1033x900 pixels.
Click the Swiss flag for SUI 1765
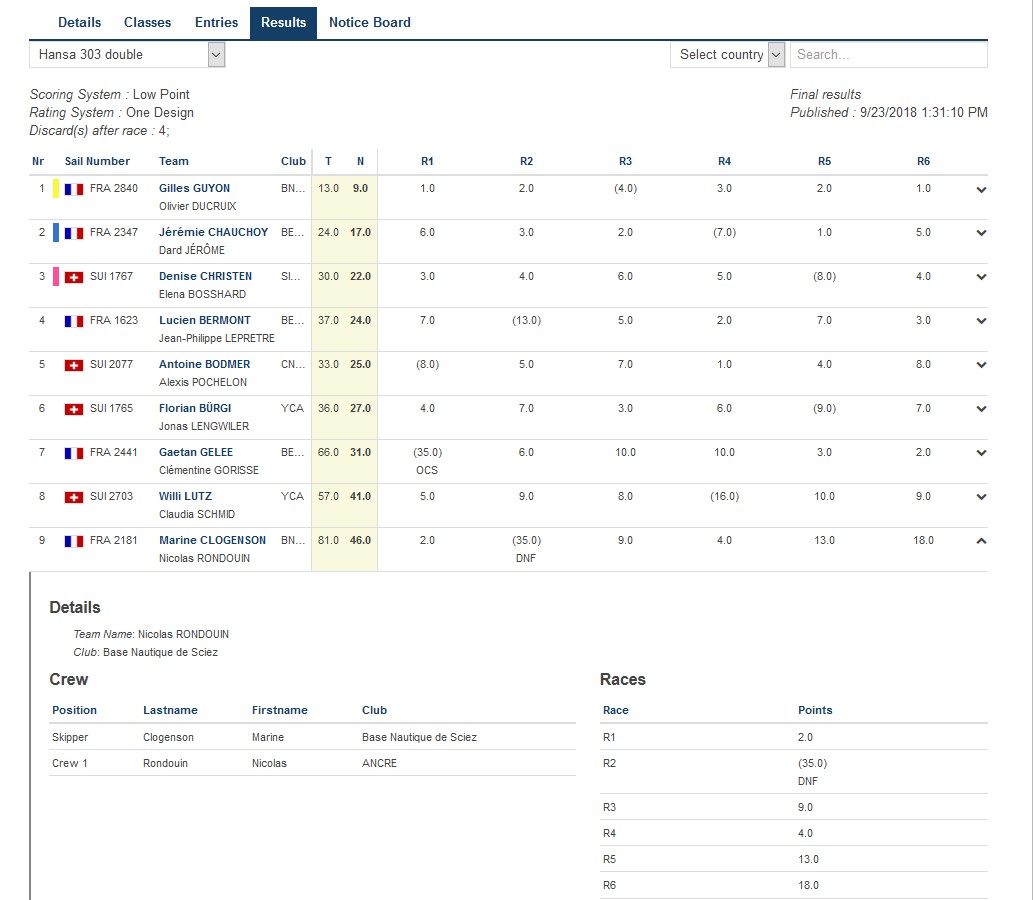(x=74, y=409)
